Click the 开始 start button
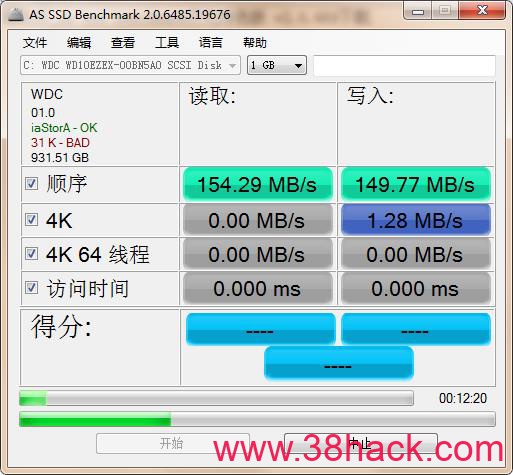This screenshot has width=513, height=475. click(173, 443)
